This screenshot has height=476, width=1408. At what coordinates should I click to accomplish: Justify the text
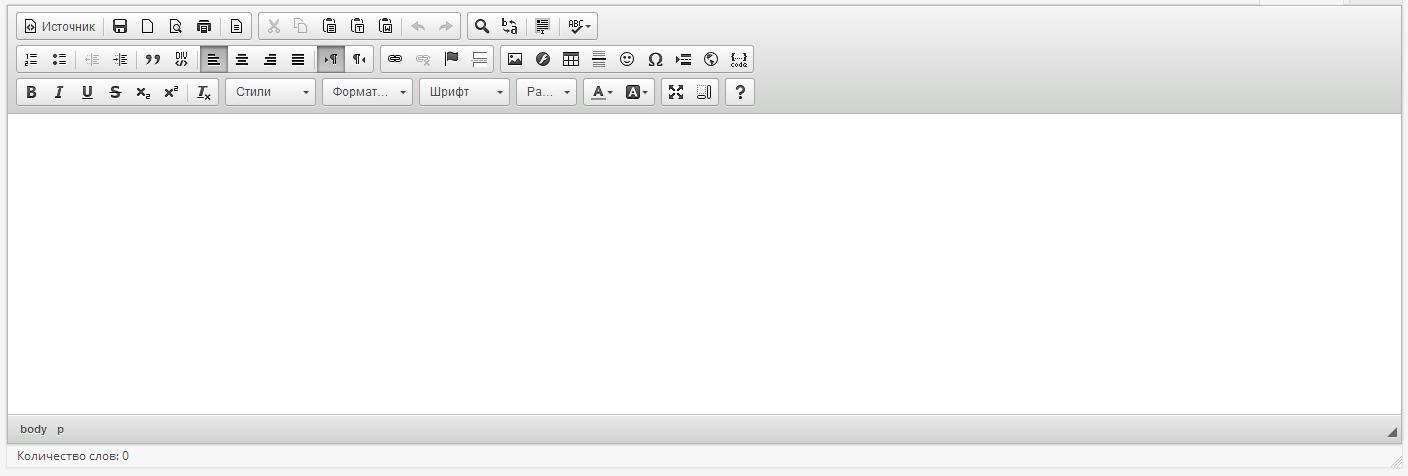298,59
